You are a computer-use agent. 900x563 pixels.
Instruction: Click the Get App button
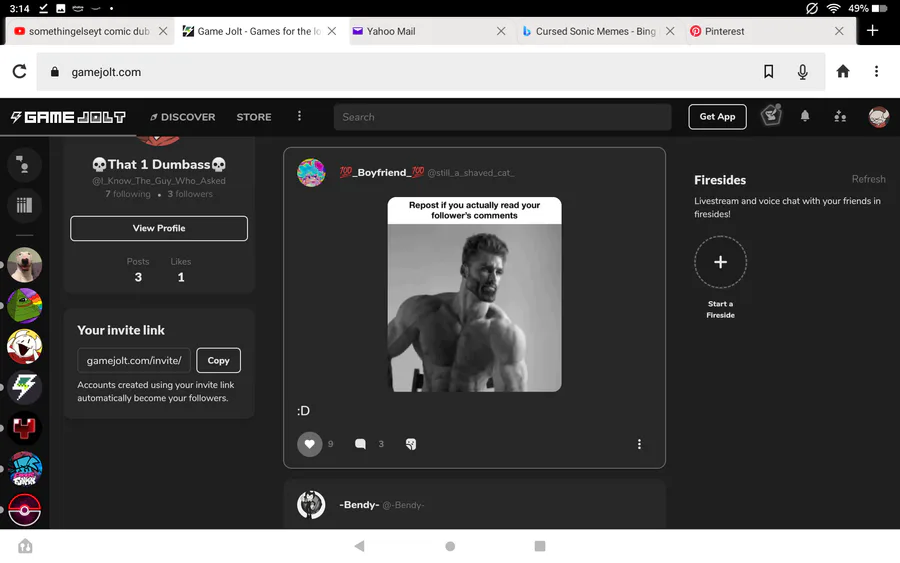click(x=717, y=117)
